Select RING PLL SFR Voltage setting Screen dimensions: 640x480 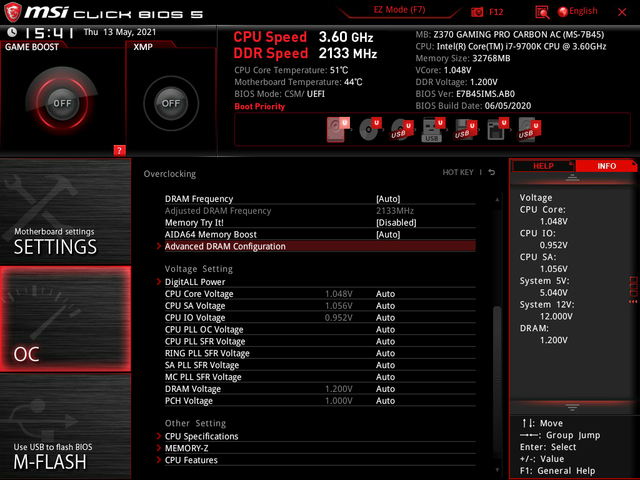[320, 353]
